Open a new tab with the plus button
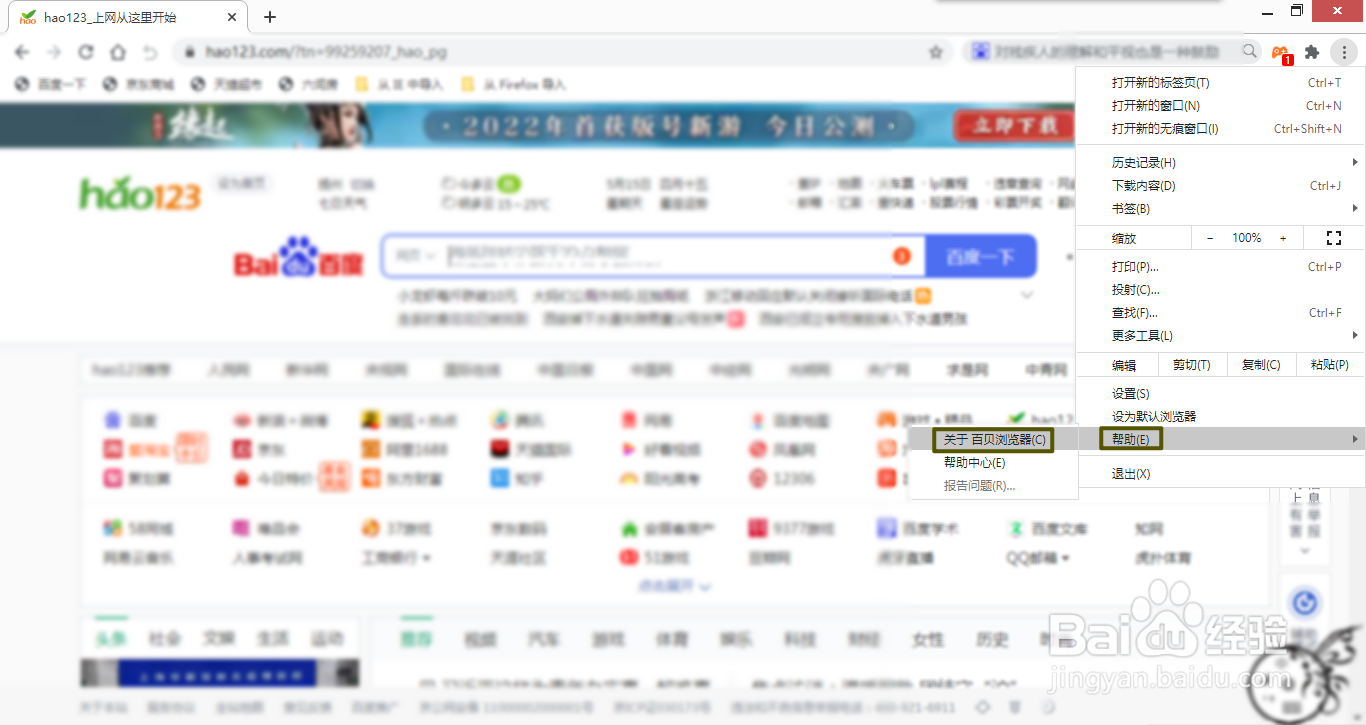 click(x=270, y=17)
